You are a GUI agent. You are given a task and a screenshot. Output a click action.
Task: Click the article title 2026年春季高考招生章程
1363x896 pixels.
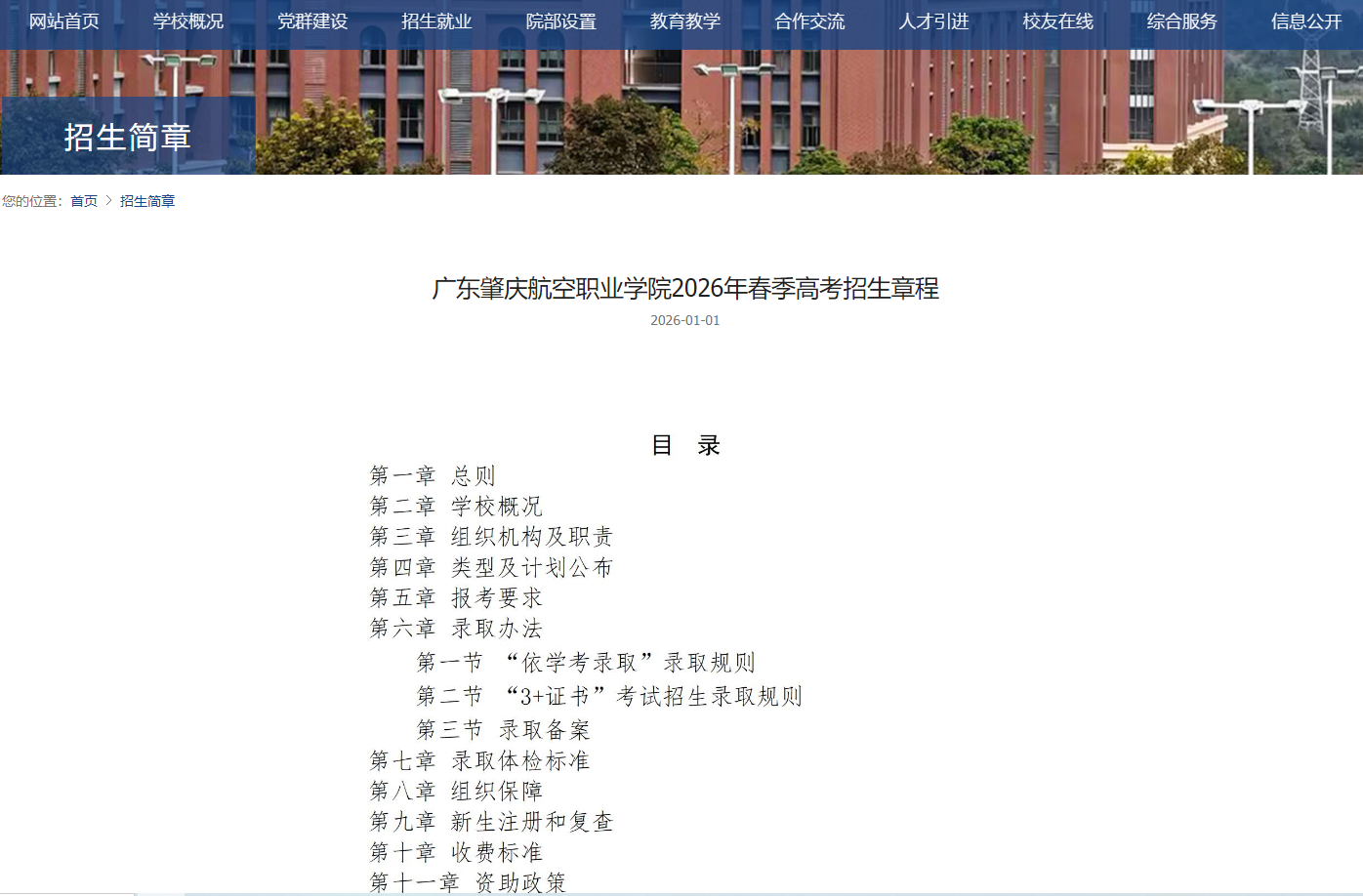(684, 290)
